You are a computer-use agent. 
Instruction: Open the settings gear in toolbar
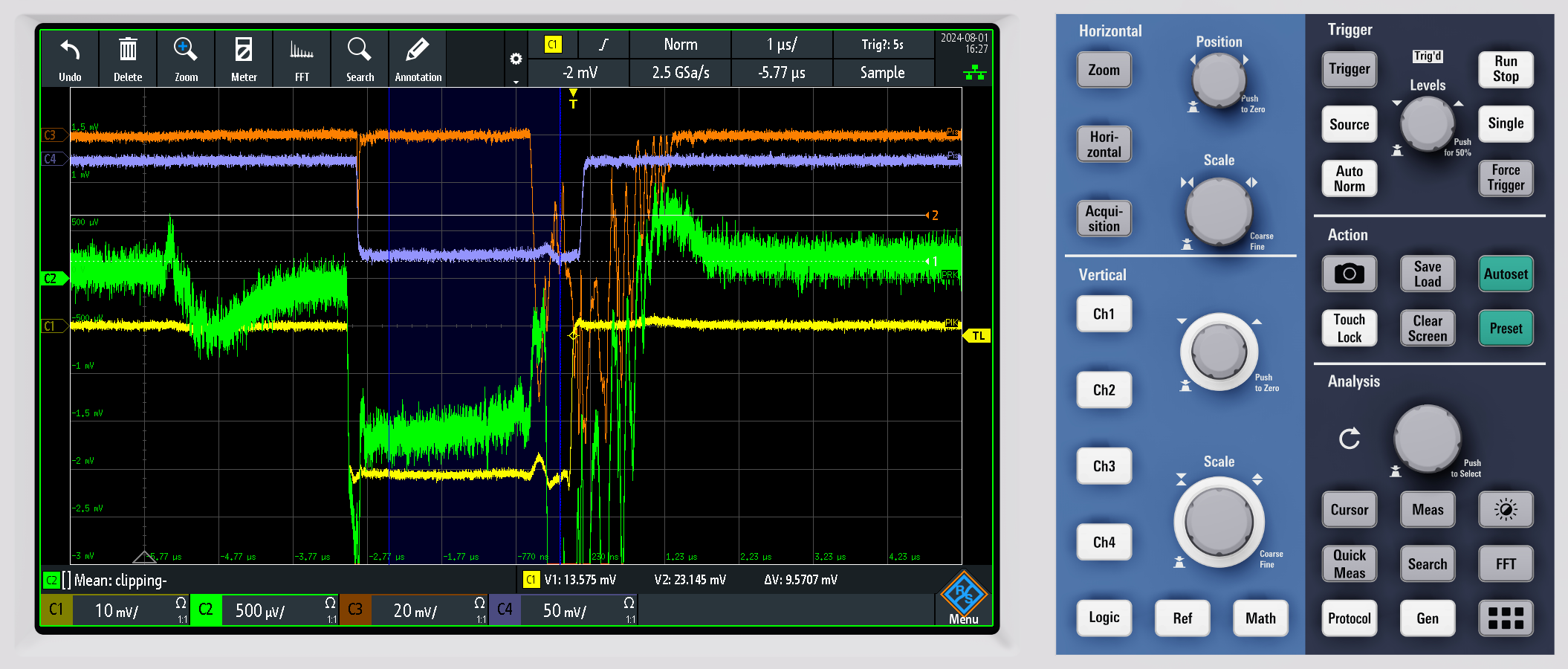(516, 59)
